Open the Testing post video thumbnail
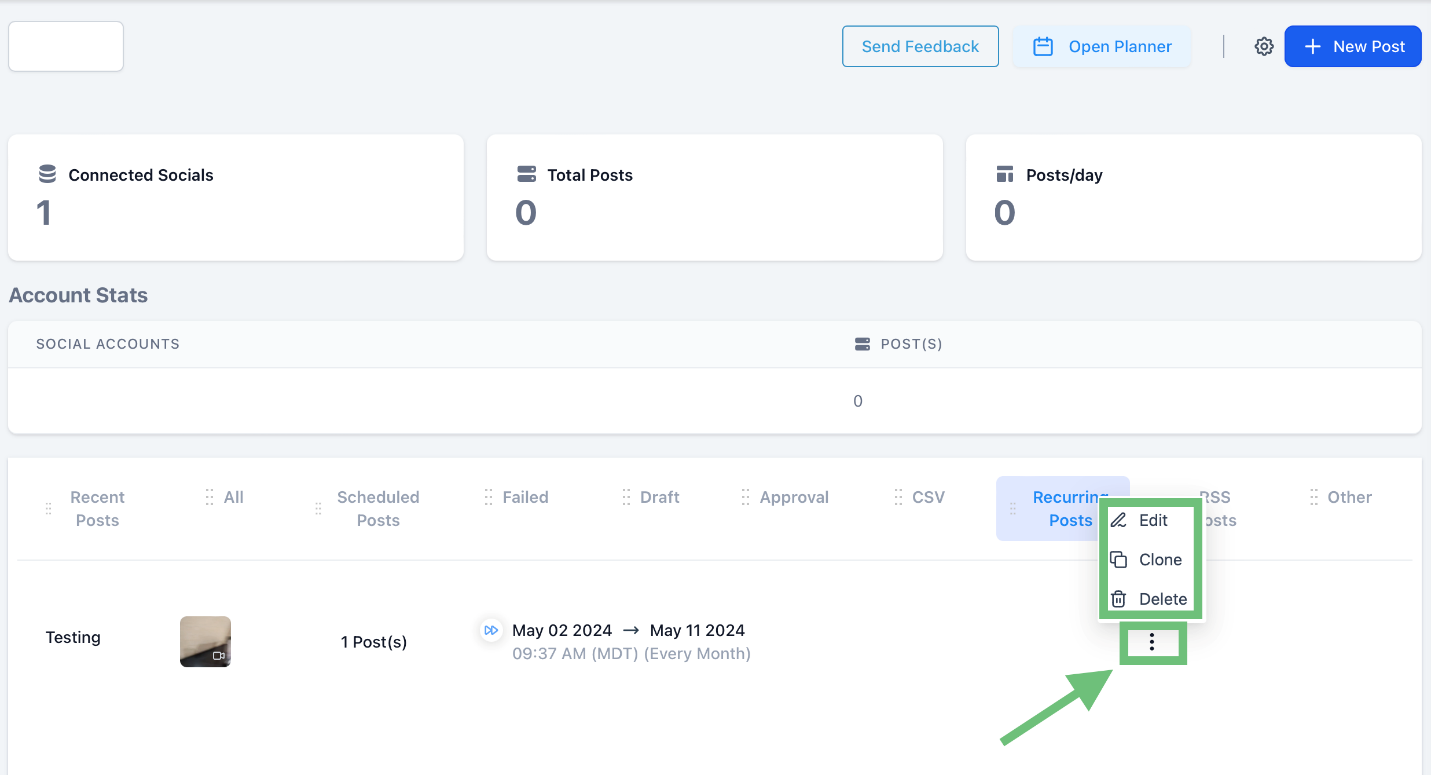 coord(205,641)
